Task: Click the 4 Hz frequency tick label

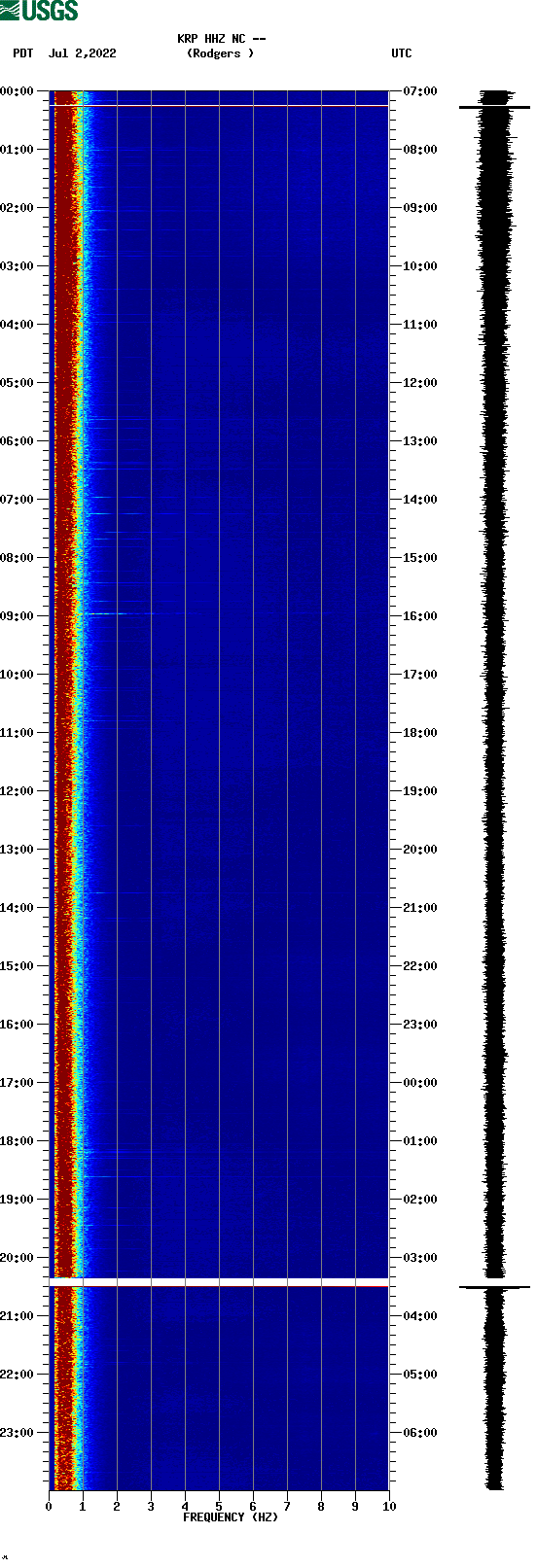Action: (x=185, y=1507)
